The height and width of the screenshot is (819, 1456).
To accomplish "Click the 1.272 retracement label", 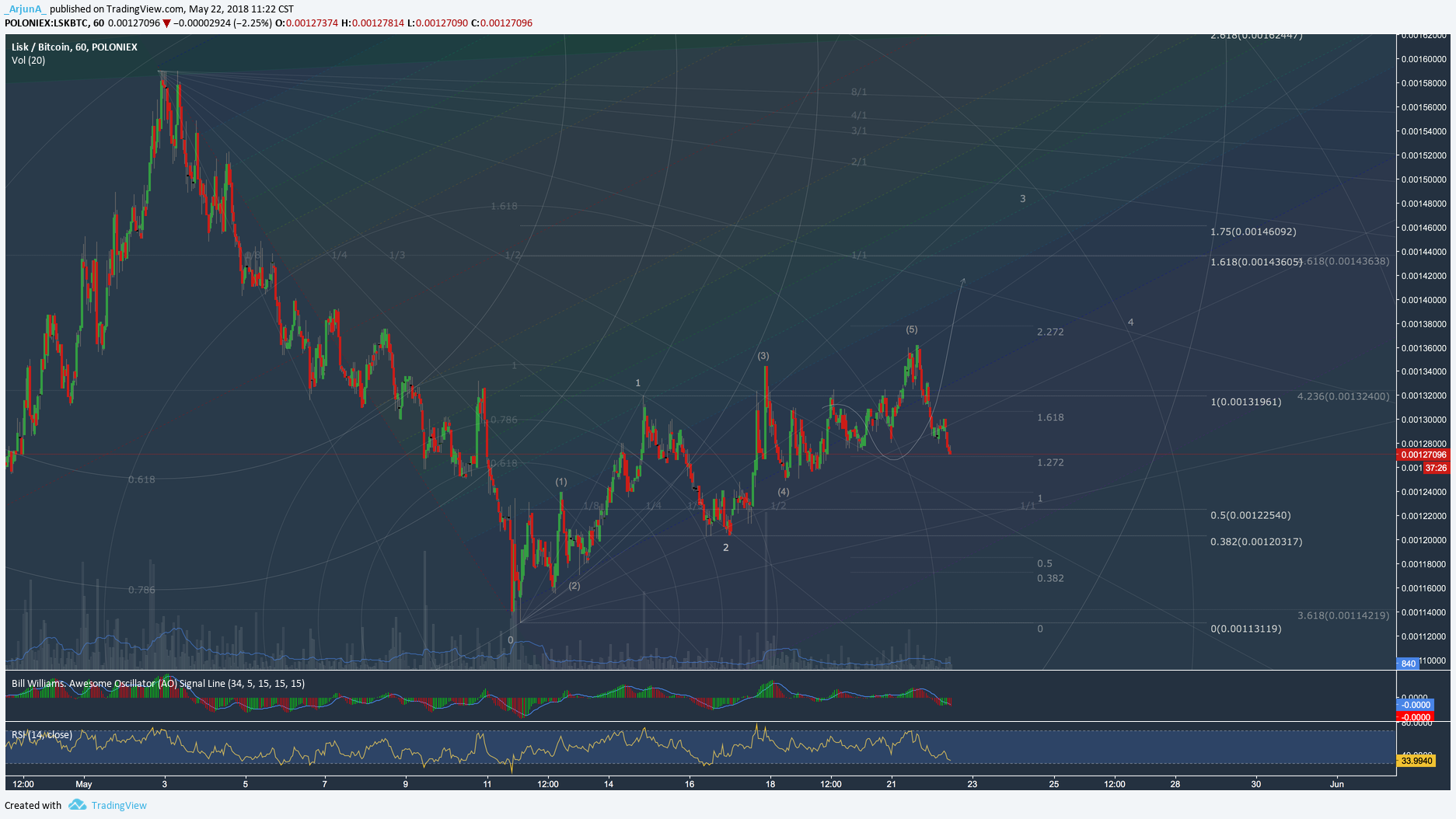I will [x=1050, y=462].
